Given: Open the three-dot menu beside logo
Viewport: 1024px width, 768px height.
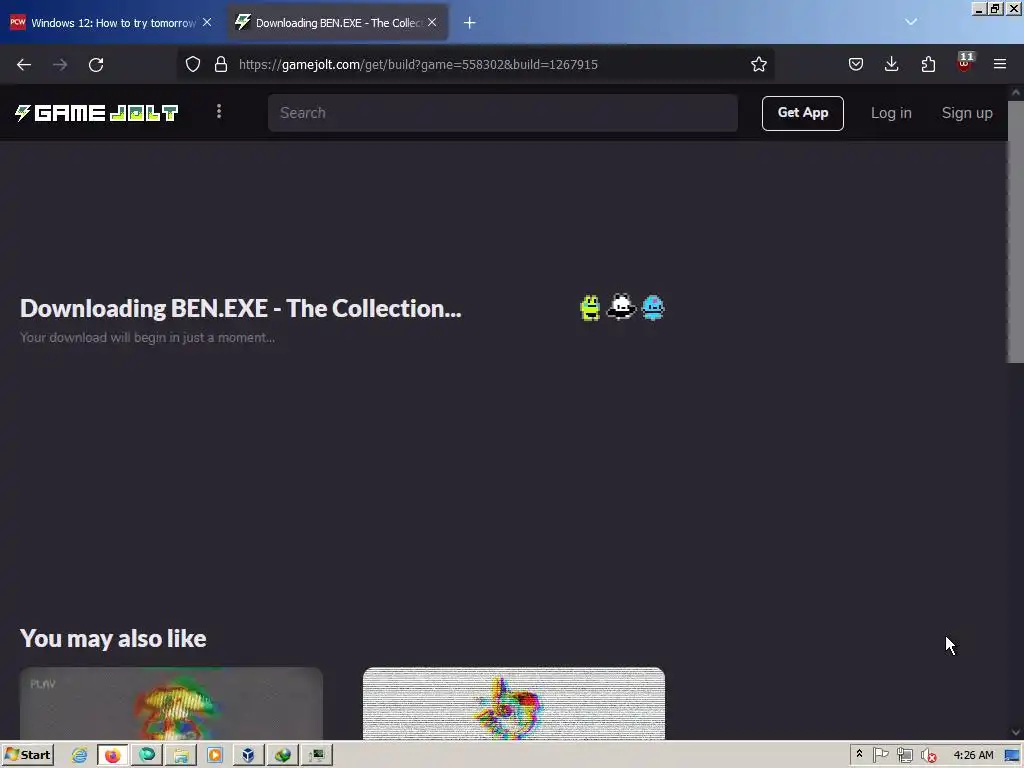Looking at the screenshot, I should [x=219, y=112].
